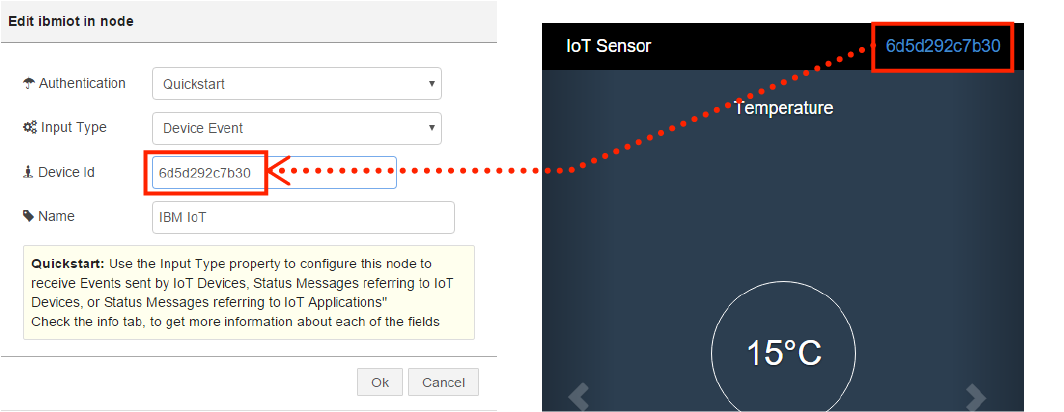Click the Quickstart help text box
The height and width of the screenshot is (412, 1064).
(x=248, y=293)
